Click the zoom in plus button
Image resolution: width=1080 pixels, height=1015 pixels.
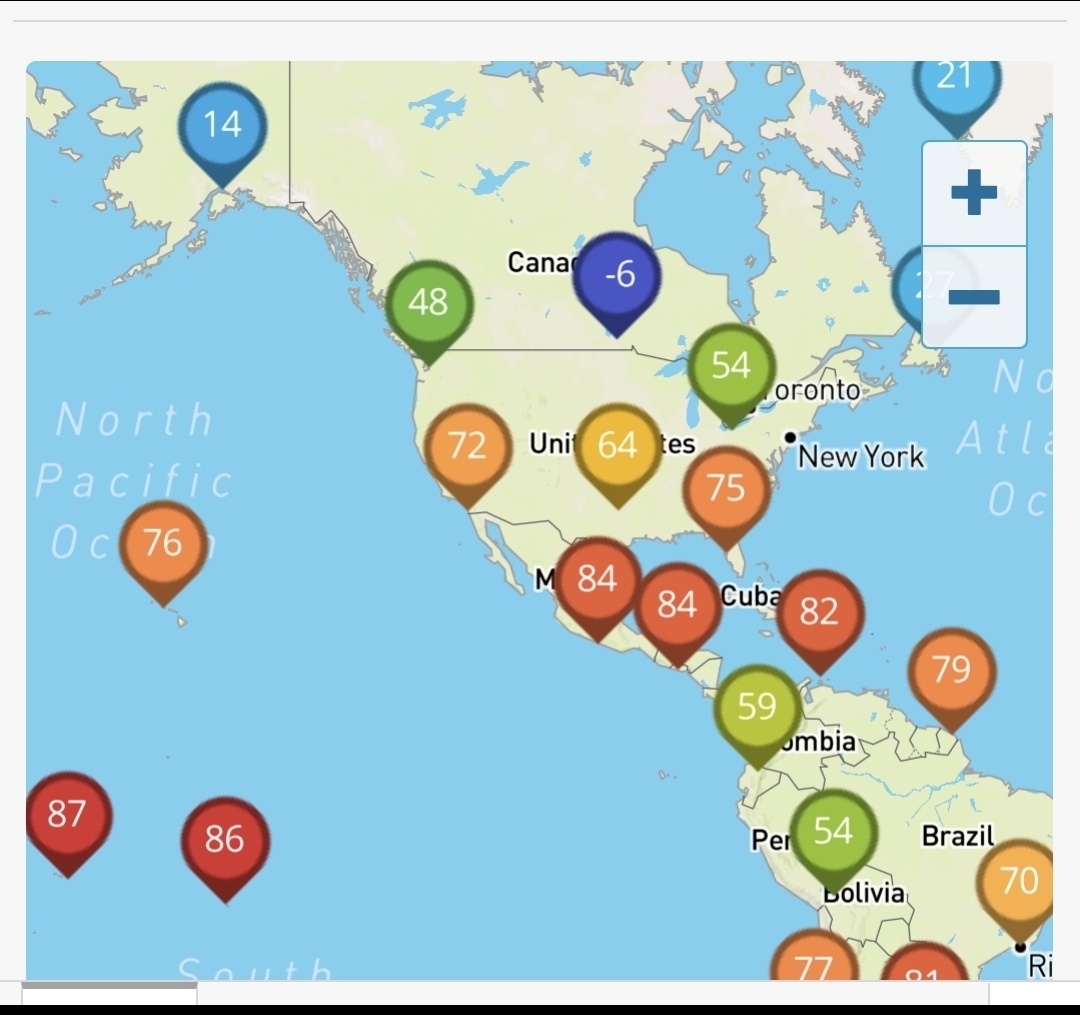[973, 193]
